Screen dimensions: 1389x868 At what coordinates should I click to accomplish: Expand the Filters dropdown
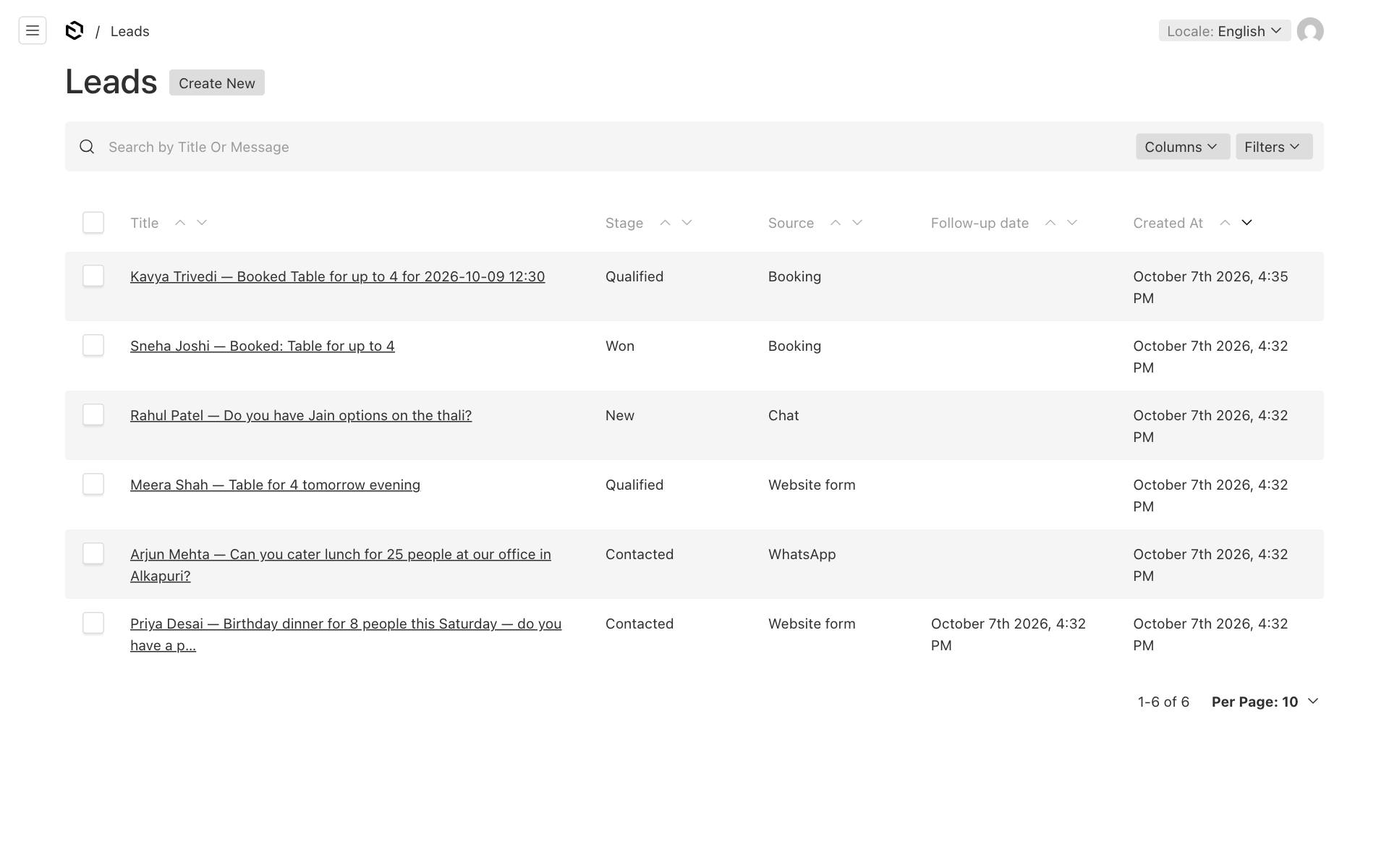[1274, 147]
